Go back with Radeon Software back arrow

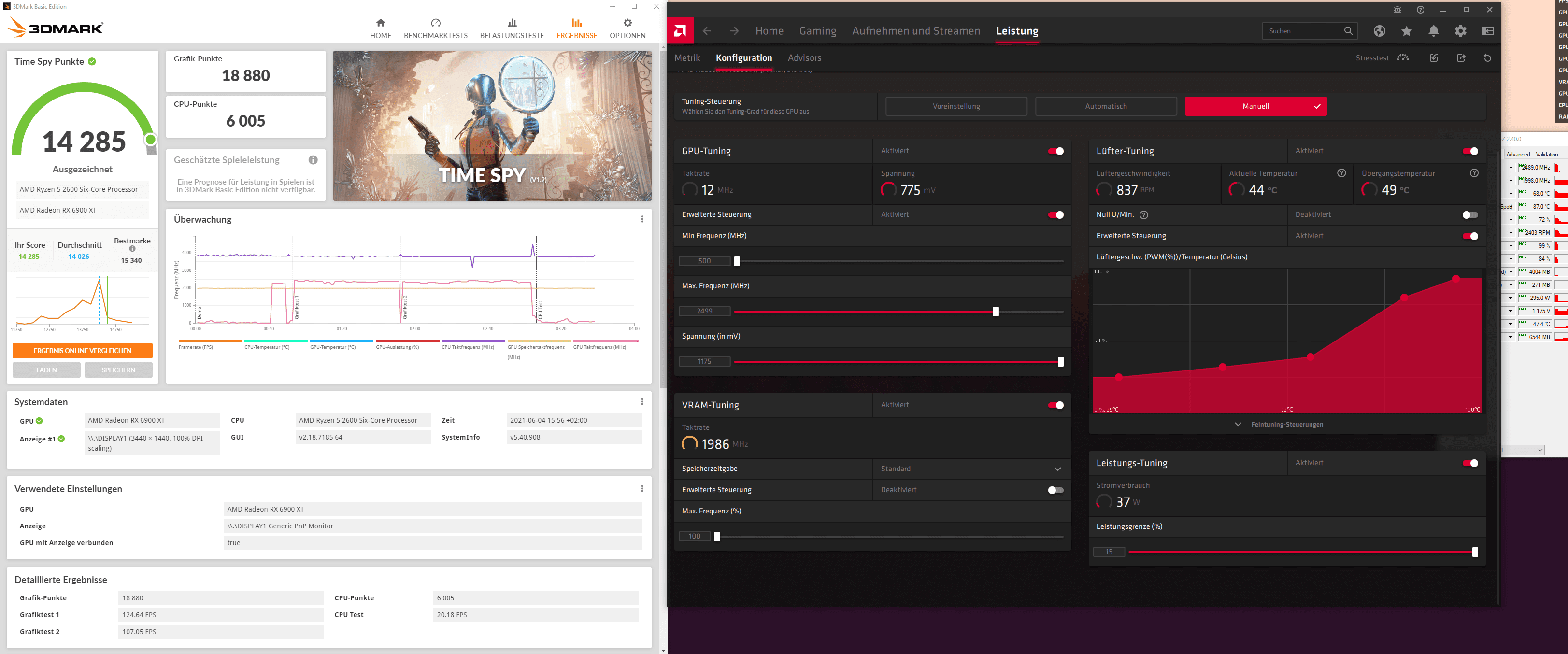tap(707, 31)
